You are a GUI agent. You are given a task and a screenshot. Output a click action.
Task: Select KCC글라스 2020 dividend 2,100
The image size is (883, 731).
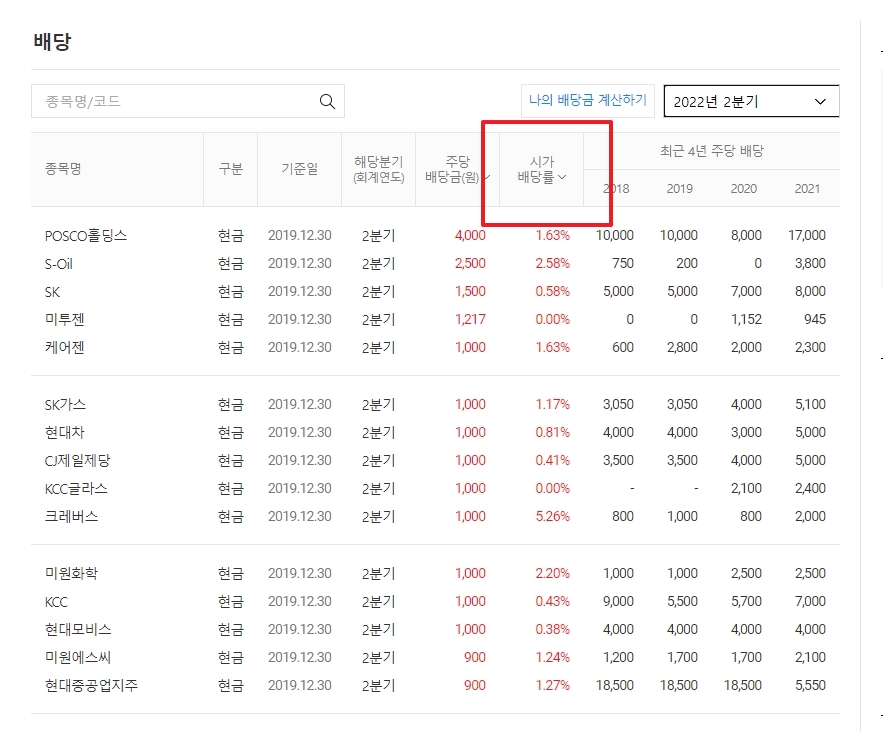[x=746, y=488]
